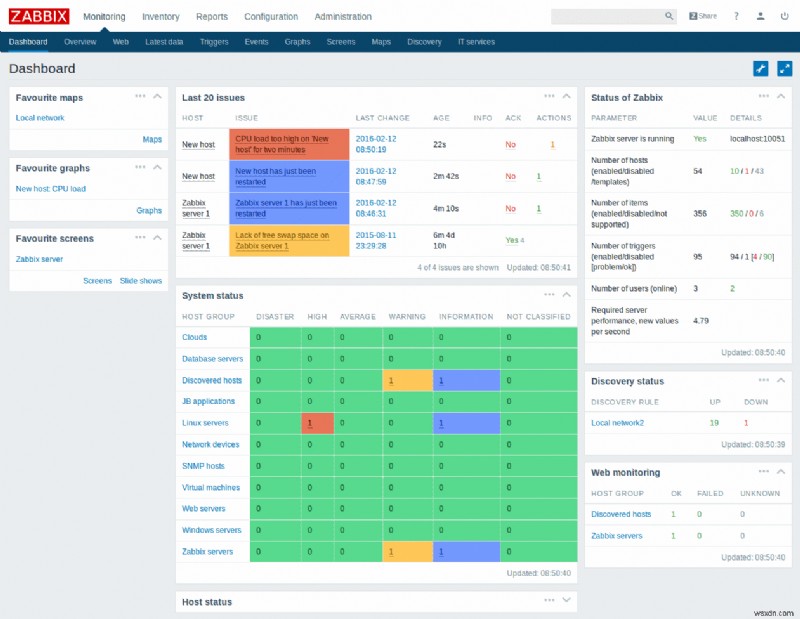Open the Configuration menu

(270, 16)
